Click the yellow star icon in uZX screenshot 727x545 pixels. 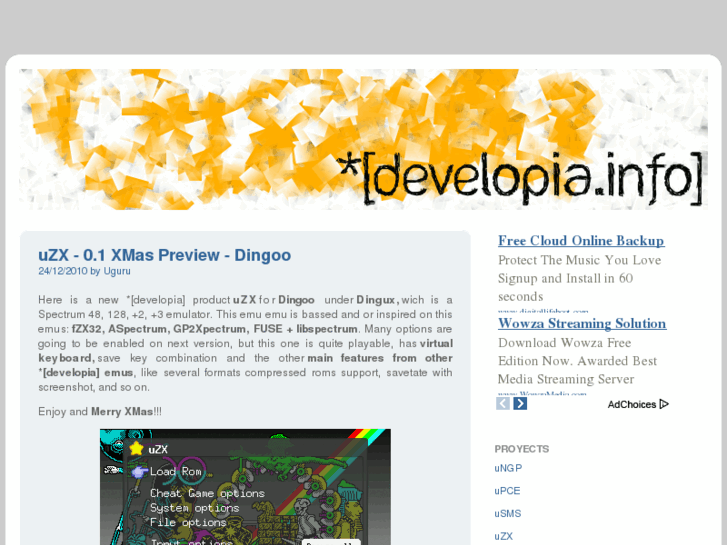click(136, 448)
